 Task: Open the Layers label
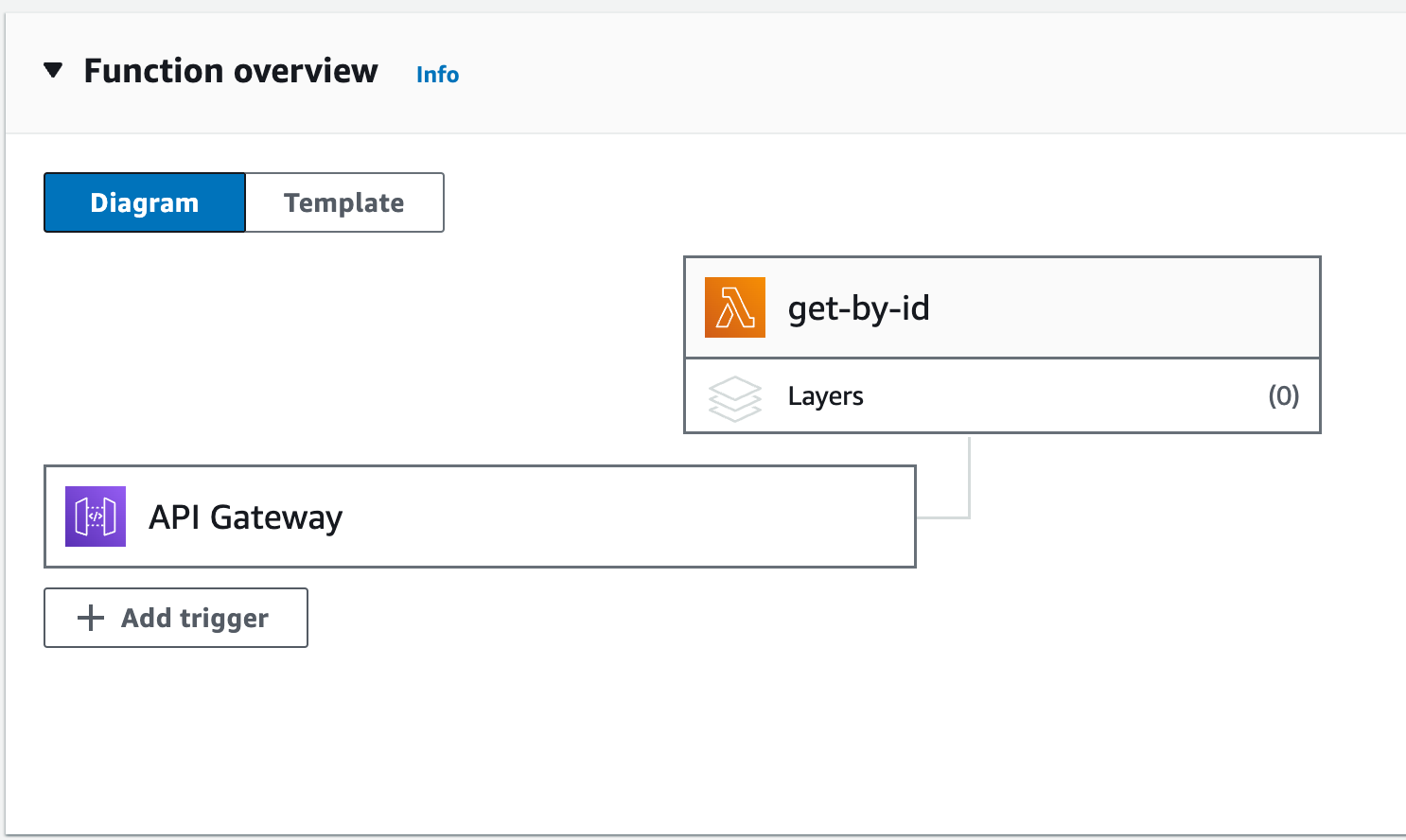825,396
